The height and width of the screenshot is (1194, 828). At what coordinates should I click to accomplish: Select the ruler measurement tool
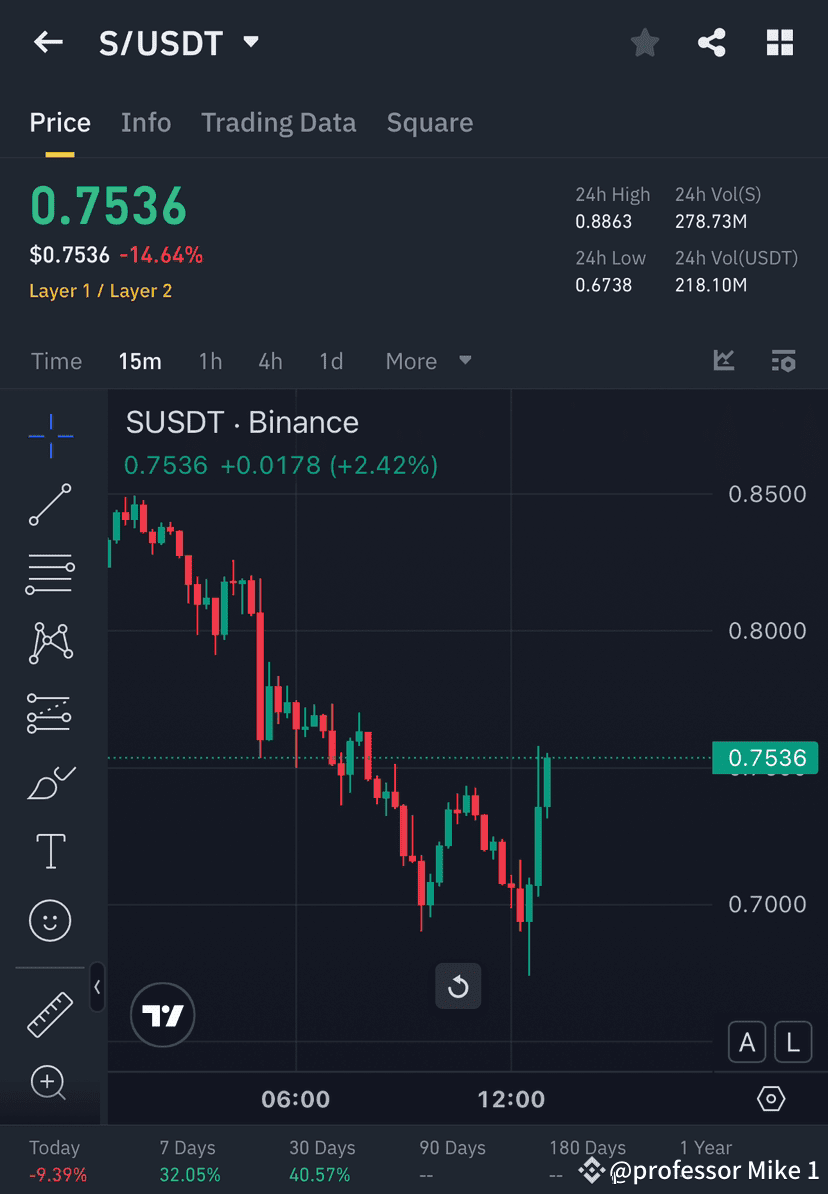[50, 1013]
